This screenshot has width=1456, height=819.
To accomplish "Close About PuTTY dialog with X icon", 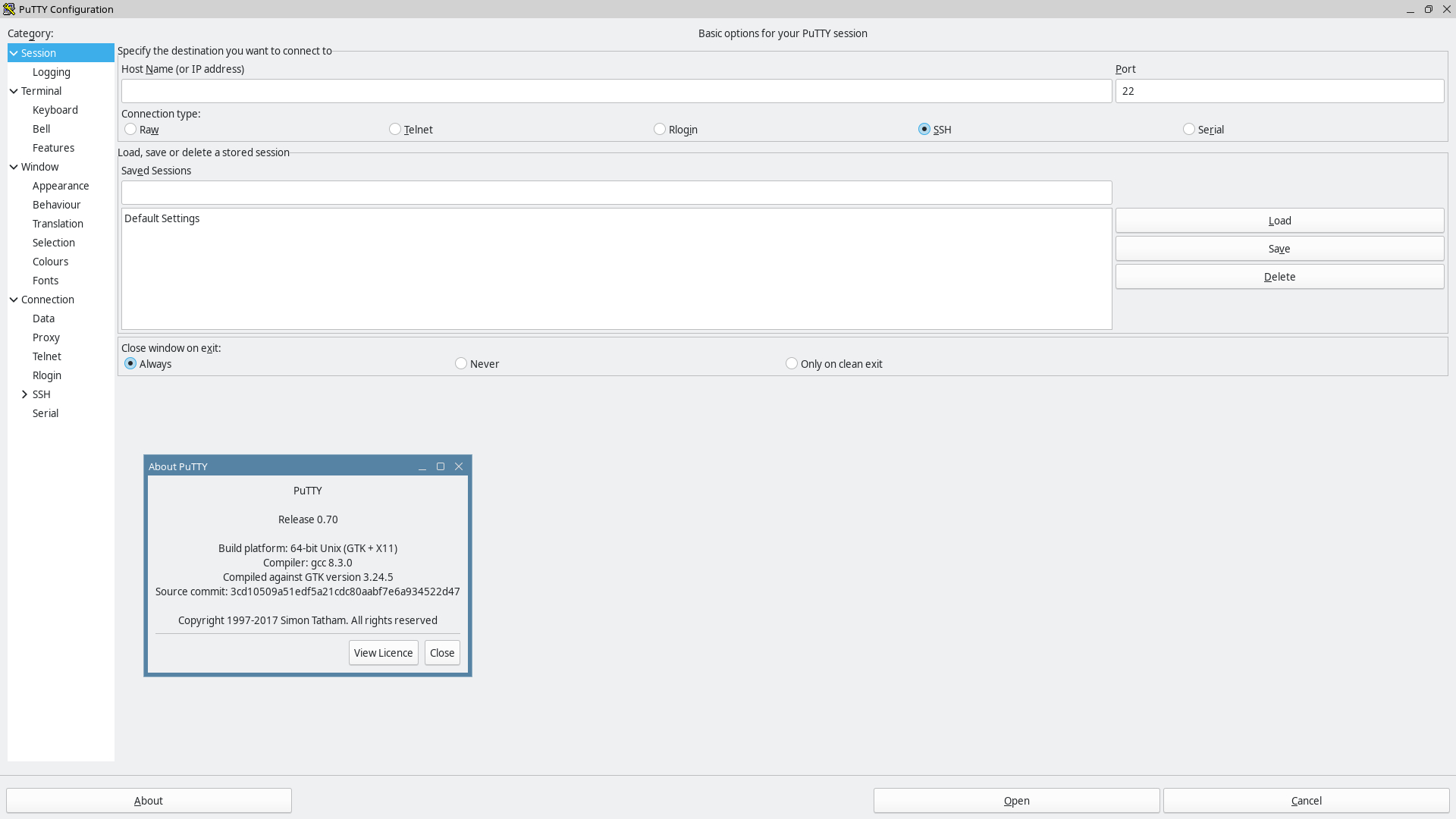I will pyautogui.click(x=459, y=466).
